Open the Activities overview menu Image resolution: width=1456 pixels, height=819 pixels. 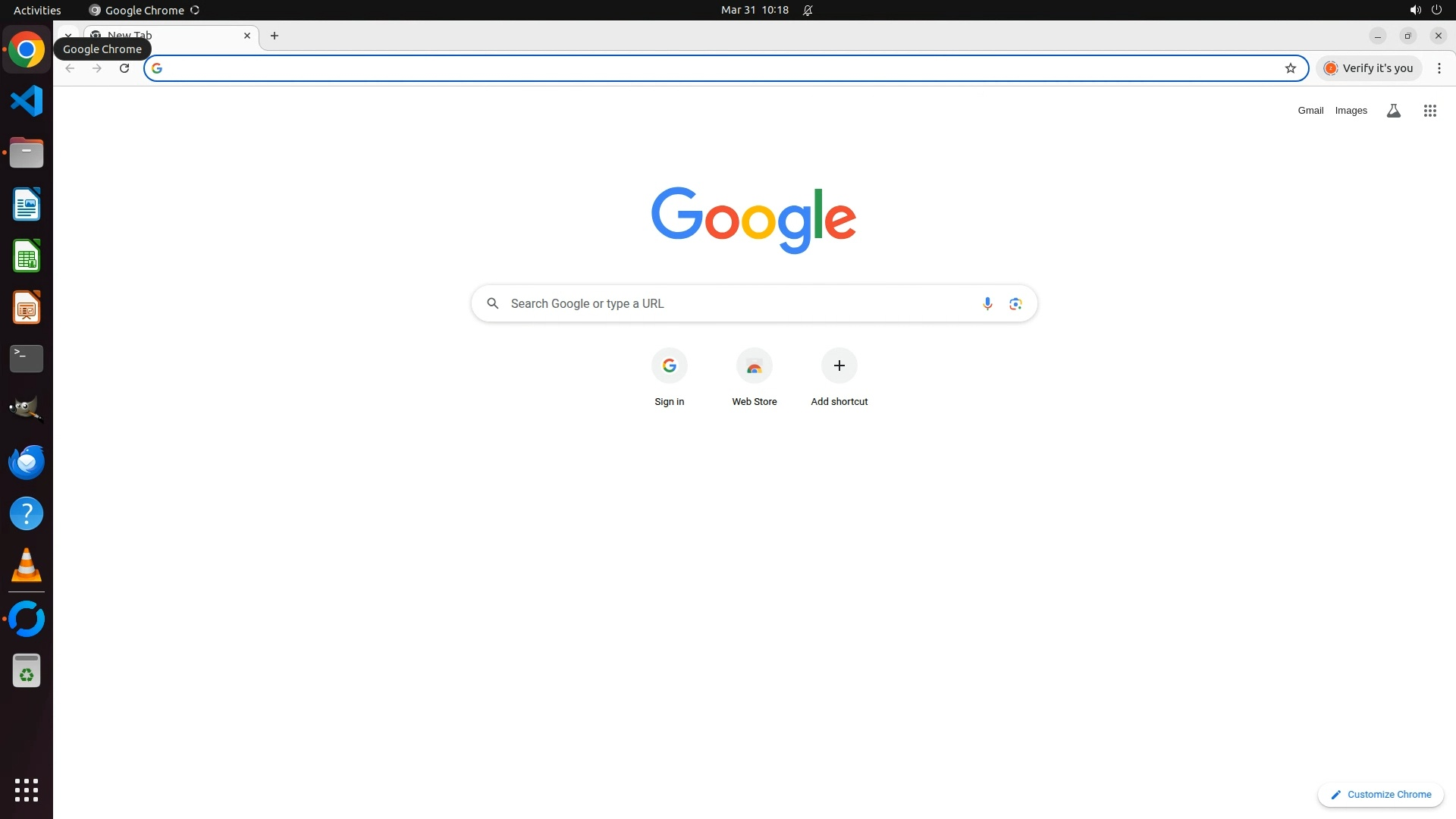(x=37, y=10)
